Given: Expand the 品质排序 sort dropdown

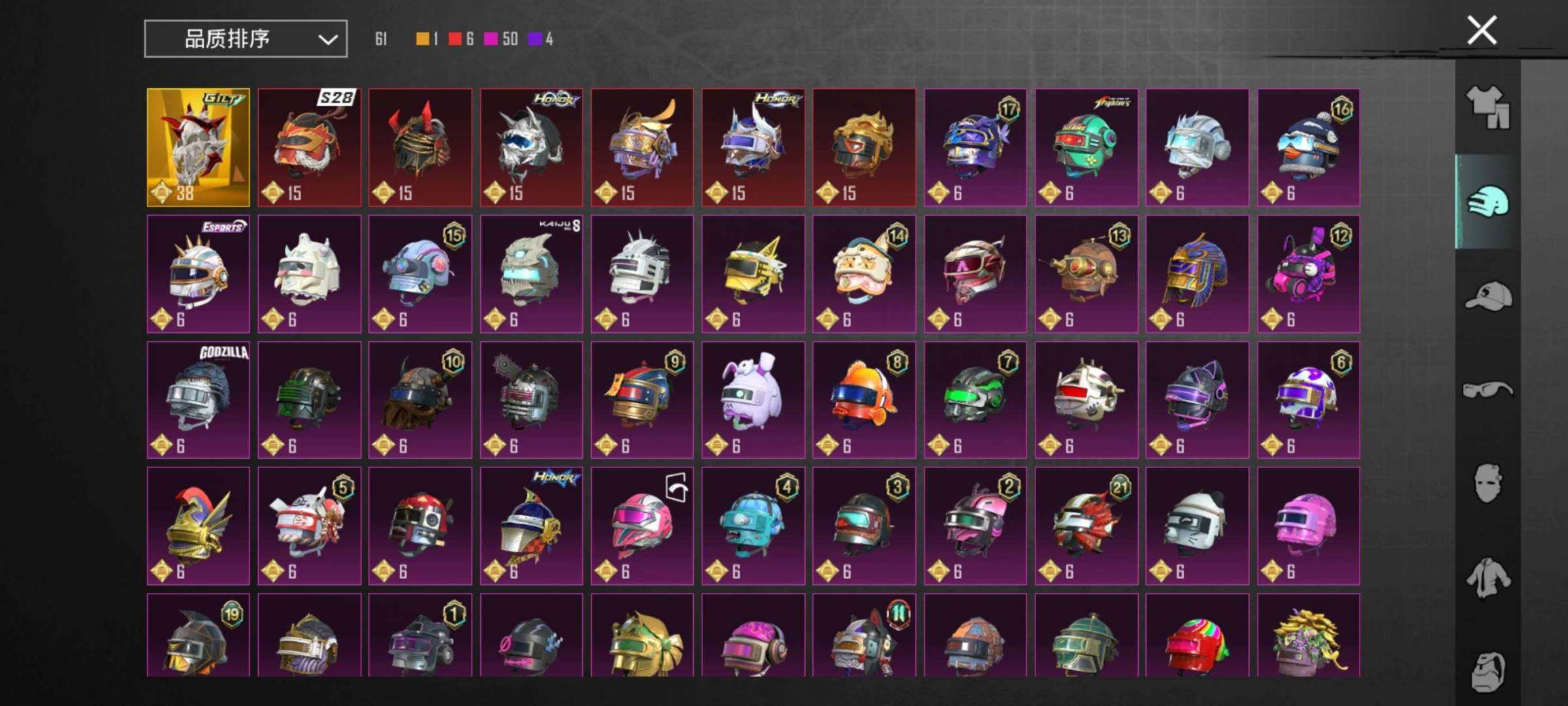Looking at the screenshot, I should tap(246, 39).
